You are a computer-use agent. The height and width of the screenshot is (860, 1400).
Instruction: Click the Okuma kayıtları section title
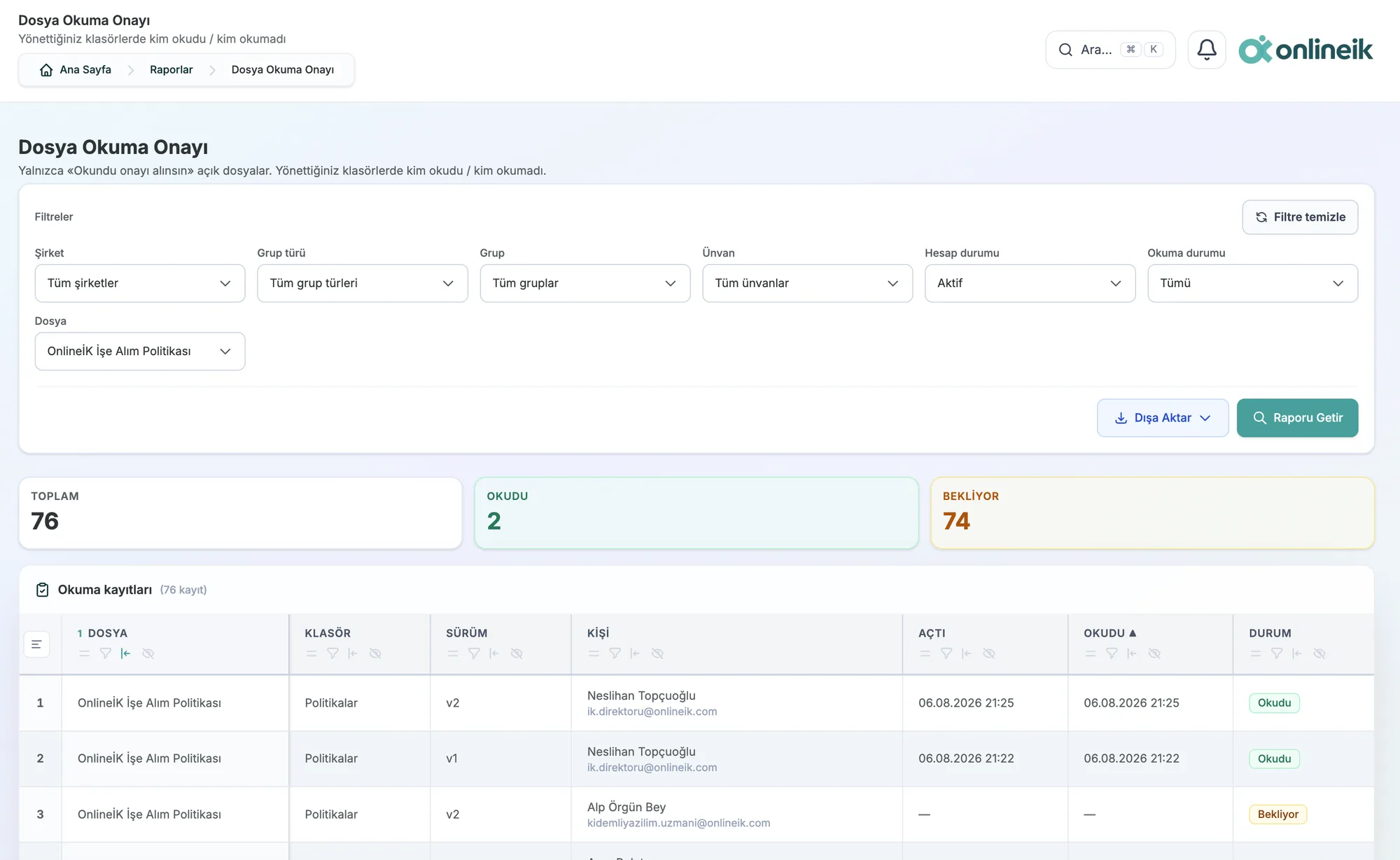[105, 590]
